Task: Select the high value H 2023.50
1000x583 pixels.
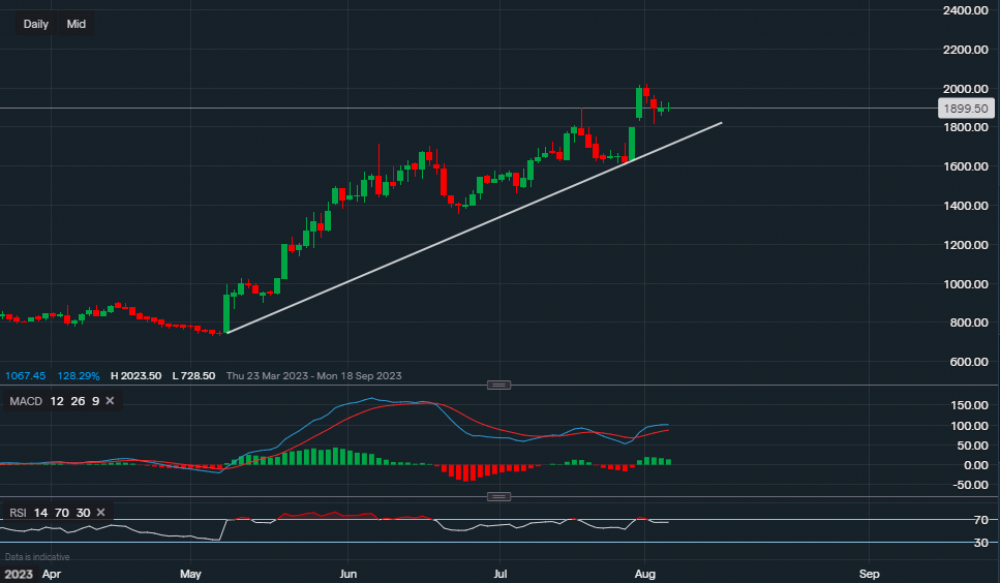Action: click(x=135, y=376)
